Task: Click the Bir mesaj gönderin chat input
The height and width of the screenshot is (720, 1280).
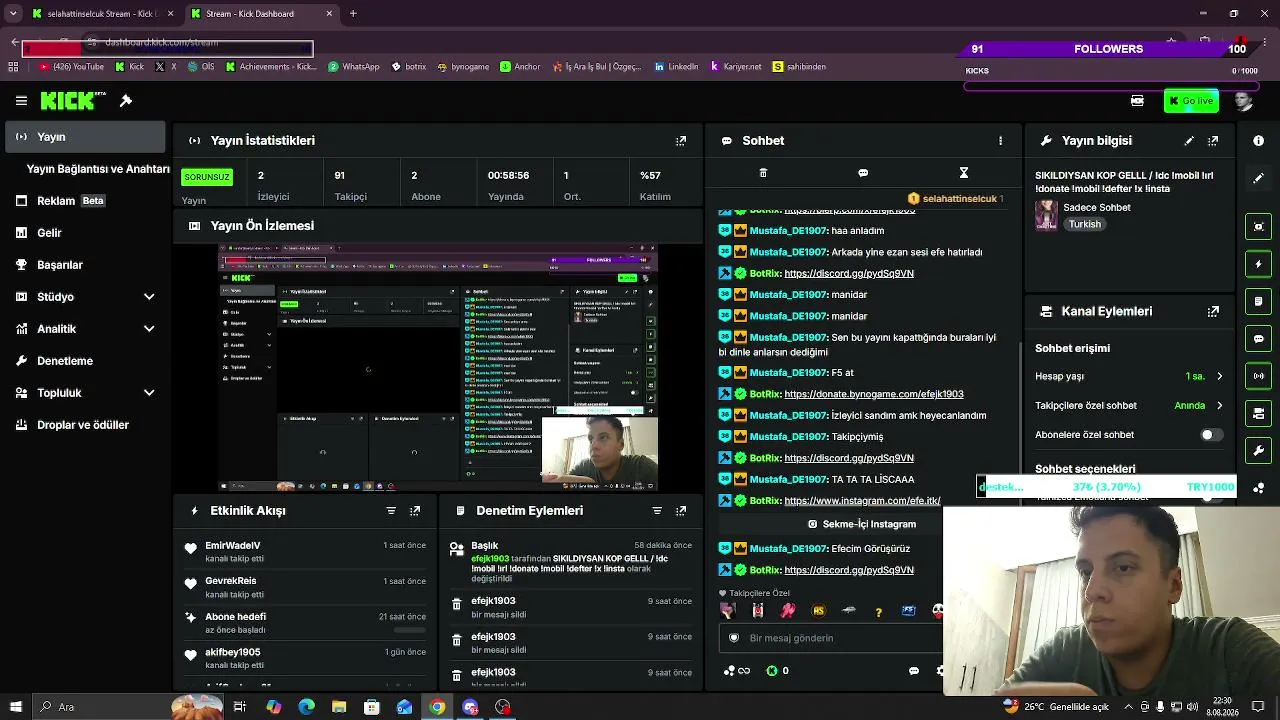Action: (832, 638)
